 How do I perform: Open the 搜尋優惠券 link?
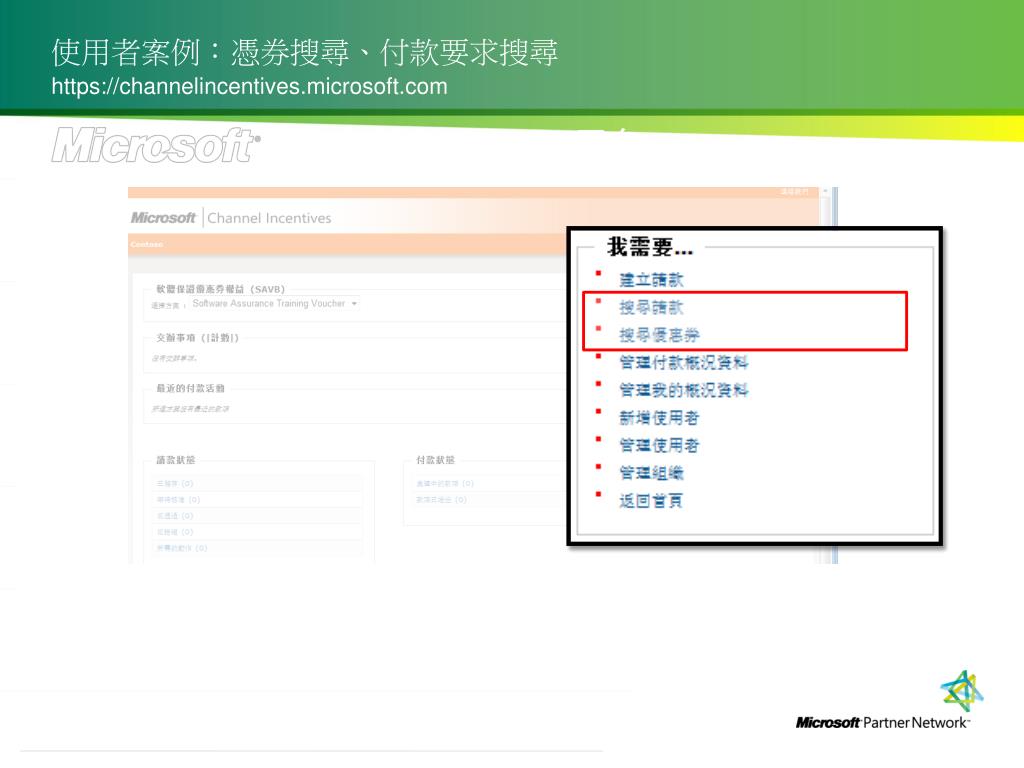tap(659, 335)
